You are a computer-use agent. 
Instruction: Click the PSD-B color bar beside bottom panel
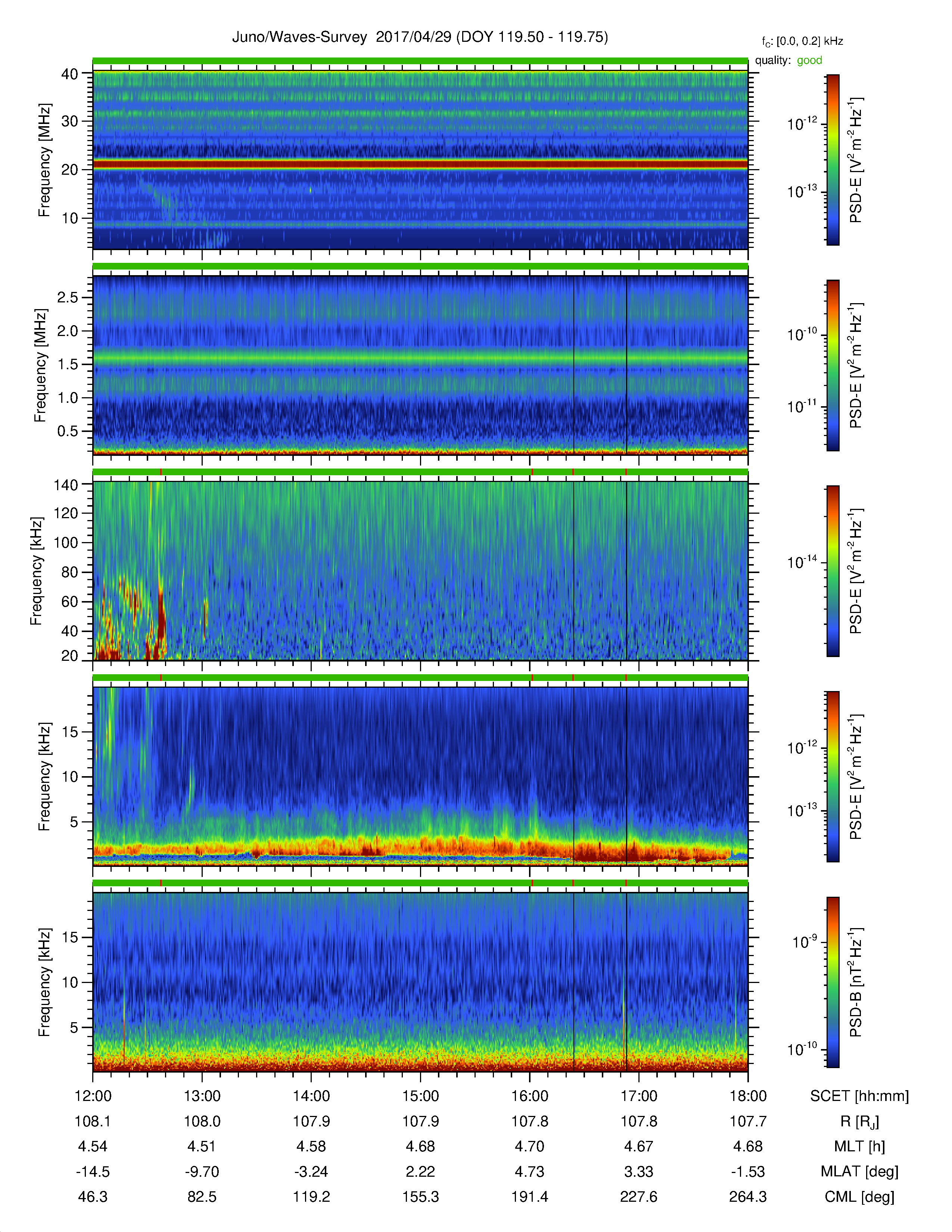[x=833, y=982]
